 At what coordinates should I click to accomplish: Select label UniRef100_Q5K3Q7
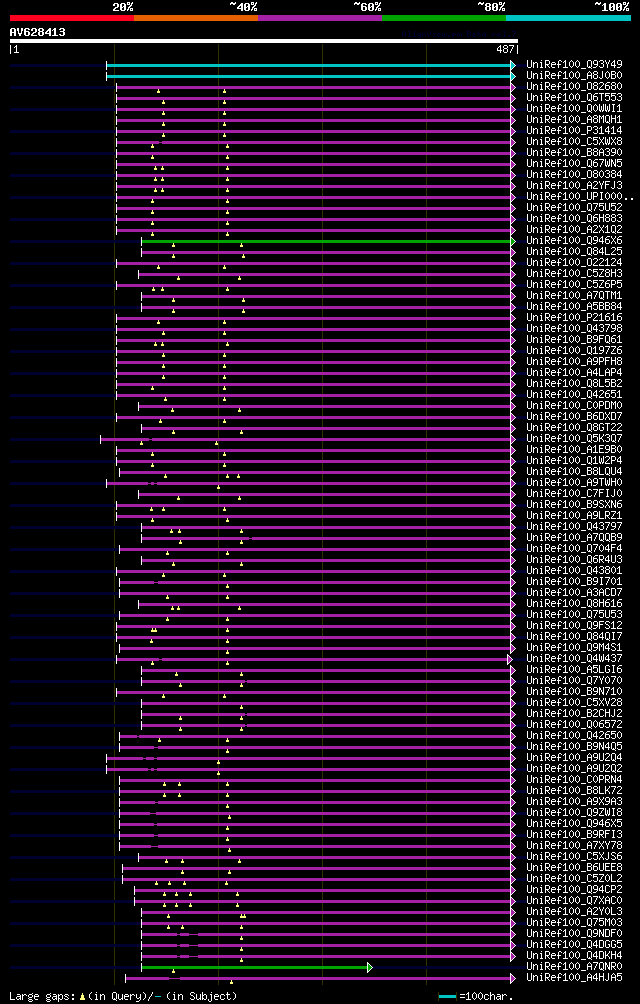574,438
